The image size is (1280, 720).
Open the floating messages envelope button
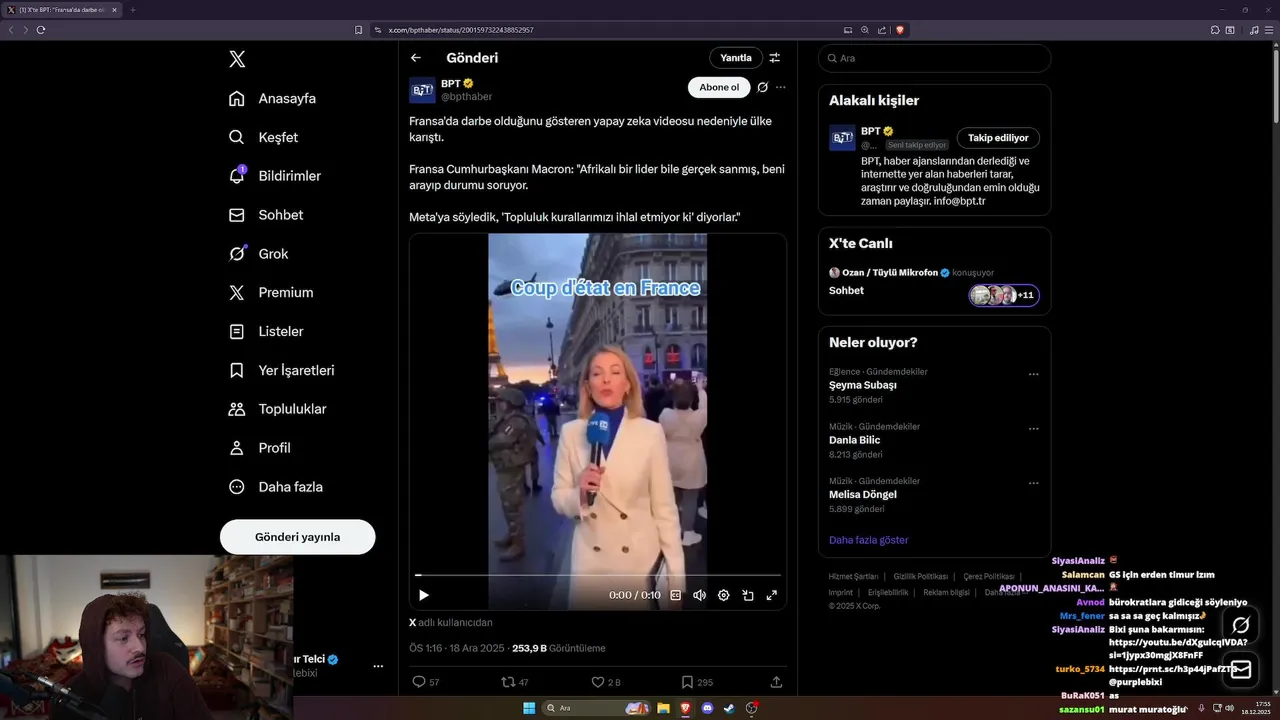tap(1241, 669)
